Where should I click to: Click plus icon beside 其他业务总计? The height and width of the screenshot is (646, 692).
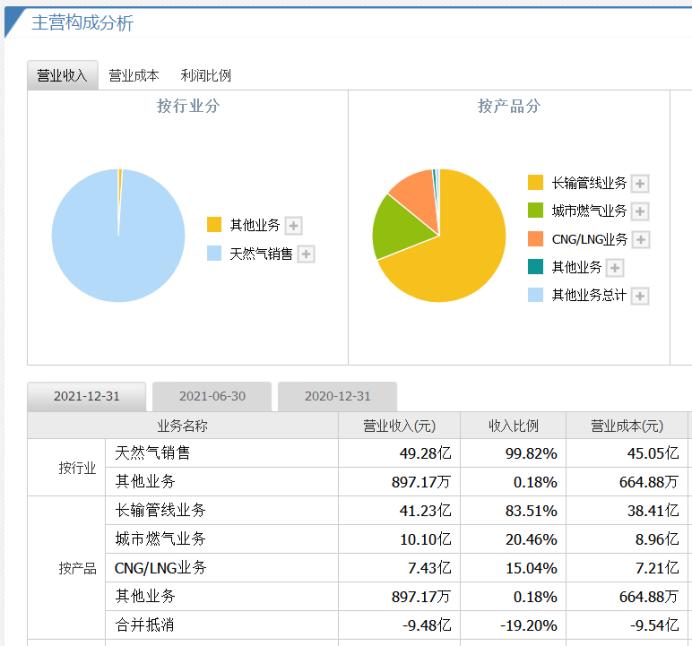tap(640, 296)
